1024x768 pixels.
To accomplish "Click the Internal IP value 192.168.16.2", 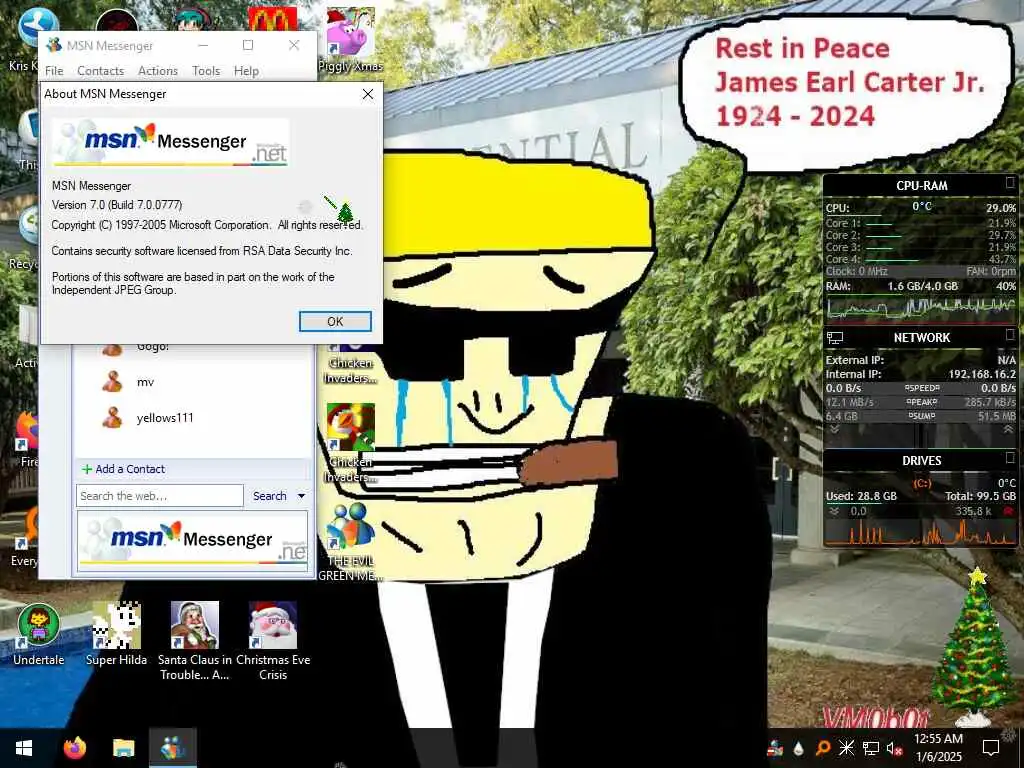I will coord(982,374).
